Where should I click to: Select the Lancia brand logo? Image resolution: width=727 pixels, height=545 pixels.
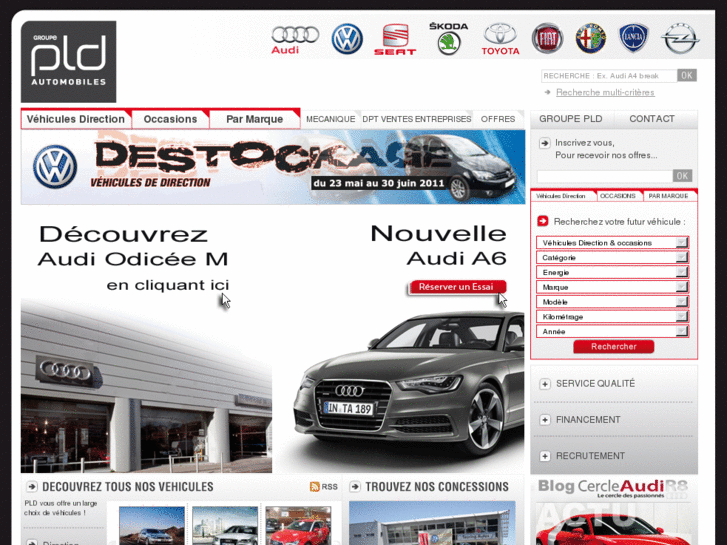(x=633, y=38)
